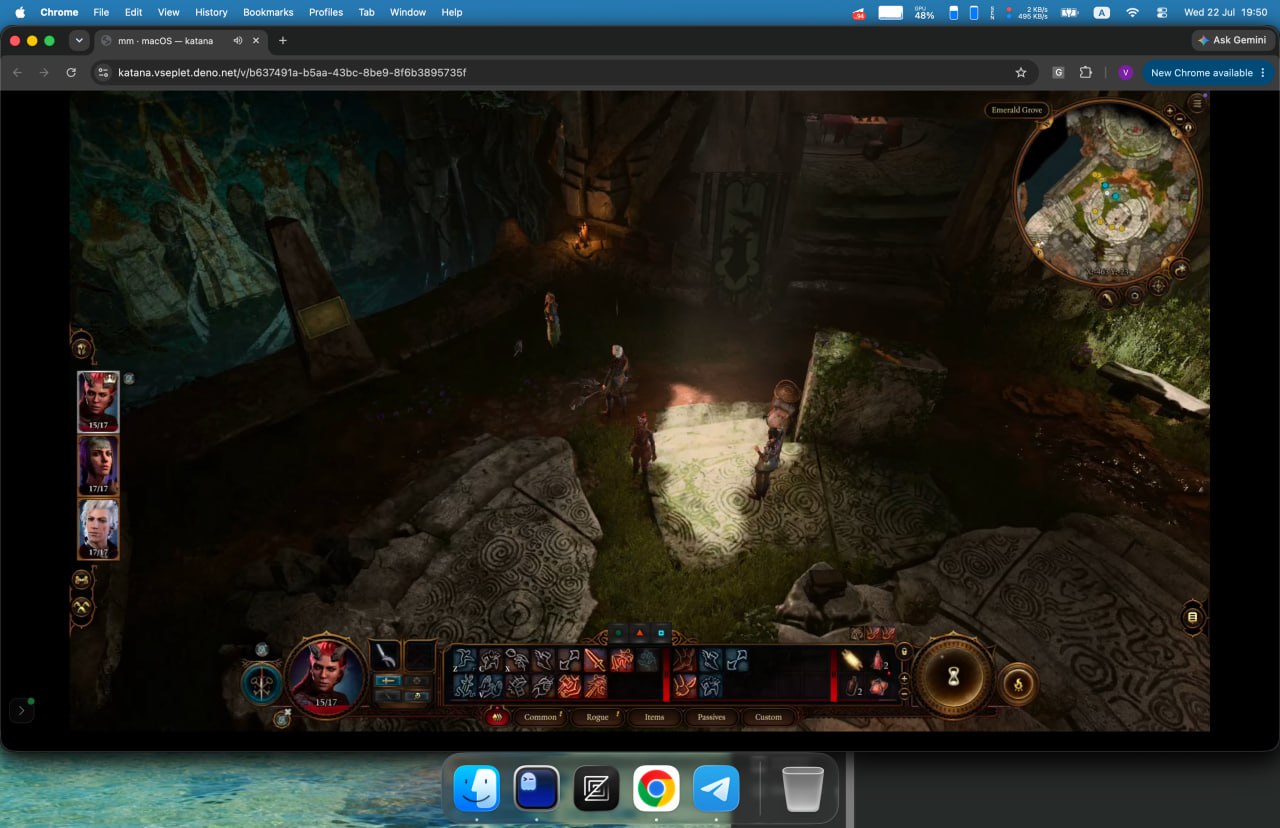Select the purple-haired companion party portrait
Screen dimensions: 1280x828
[98, 465]
